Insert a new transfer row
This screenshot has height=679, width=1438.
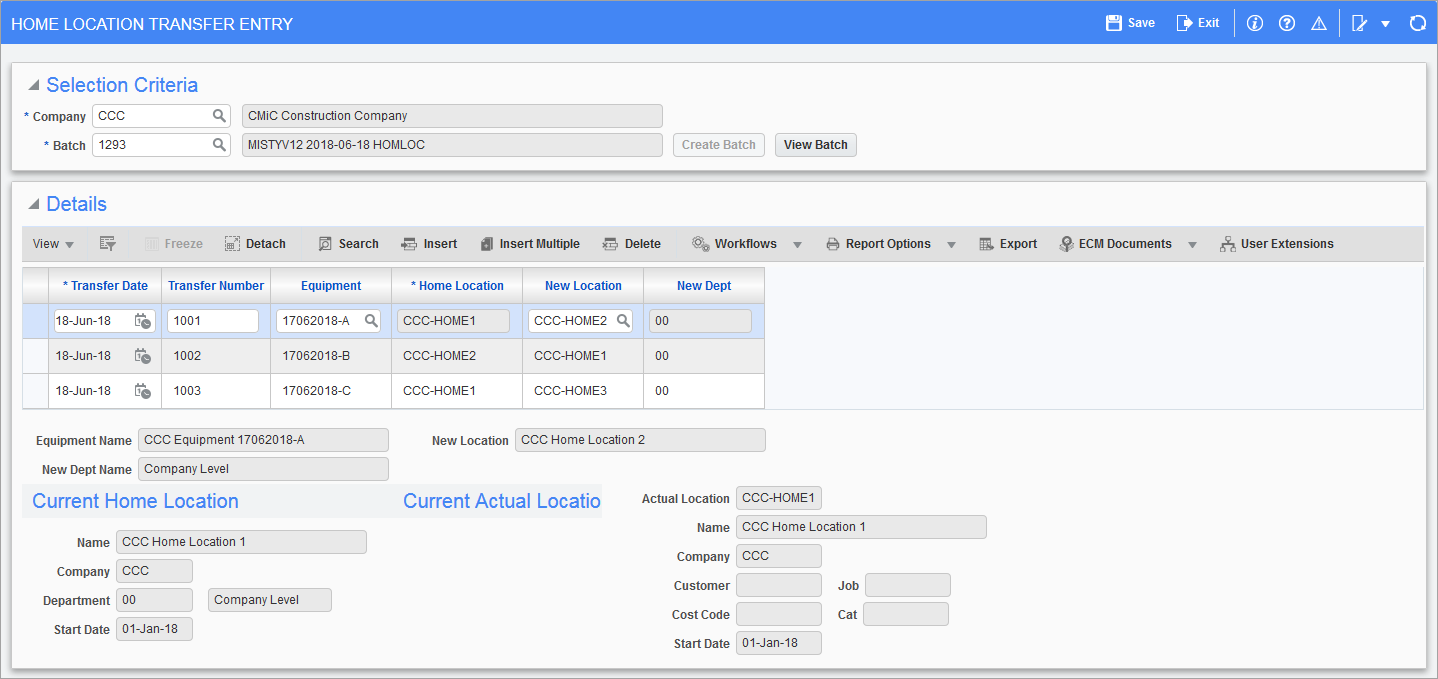[429, 243]
